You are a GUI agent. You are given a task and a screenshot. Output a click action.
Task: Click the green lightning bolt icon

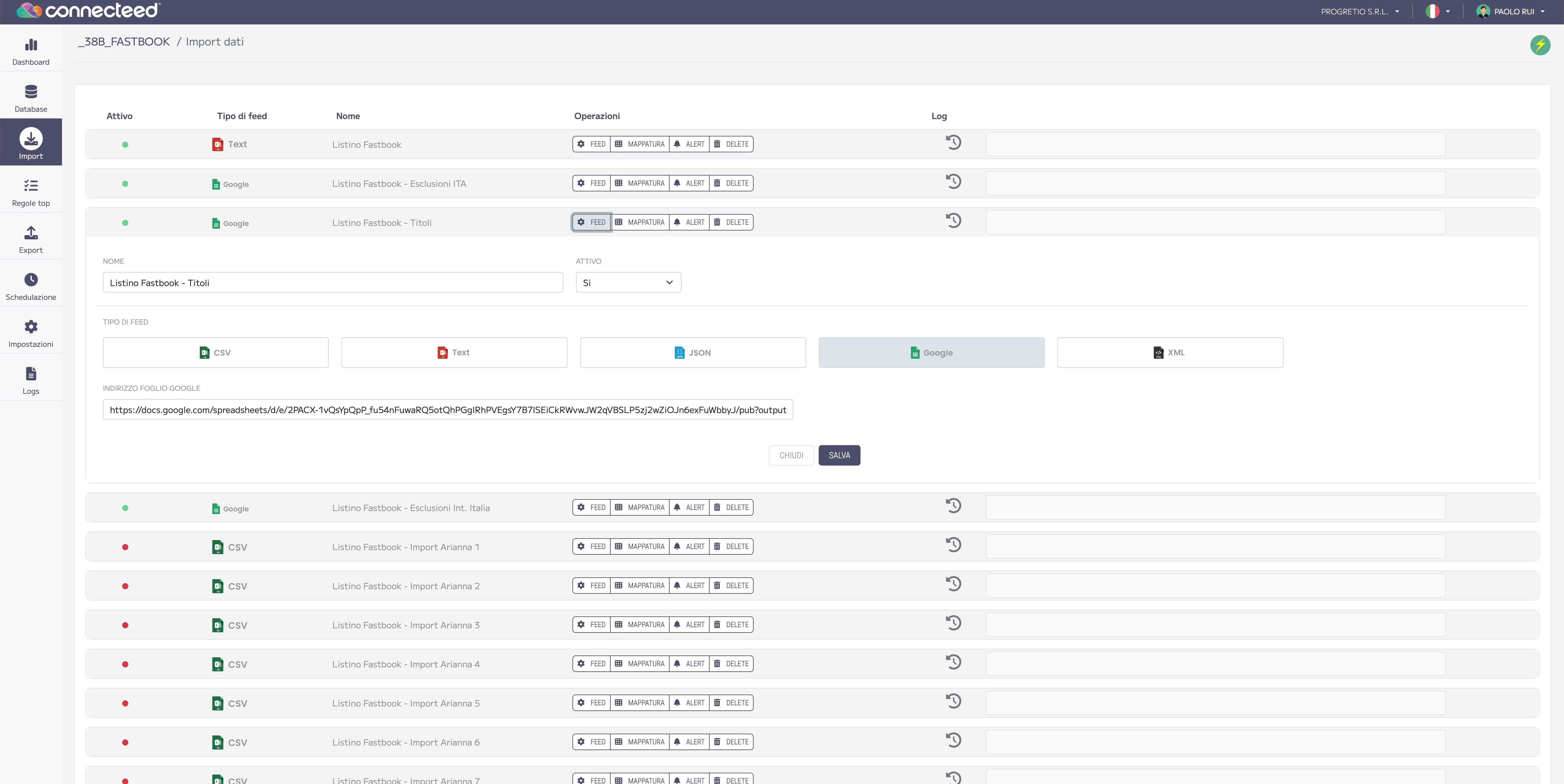(x=1540, y=45)
